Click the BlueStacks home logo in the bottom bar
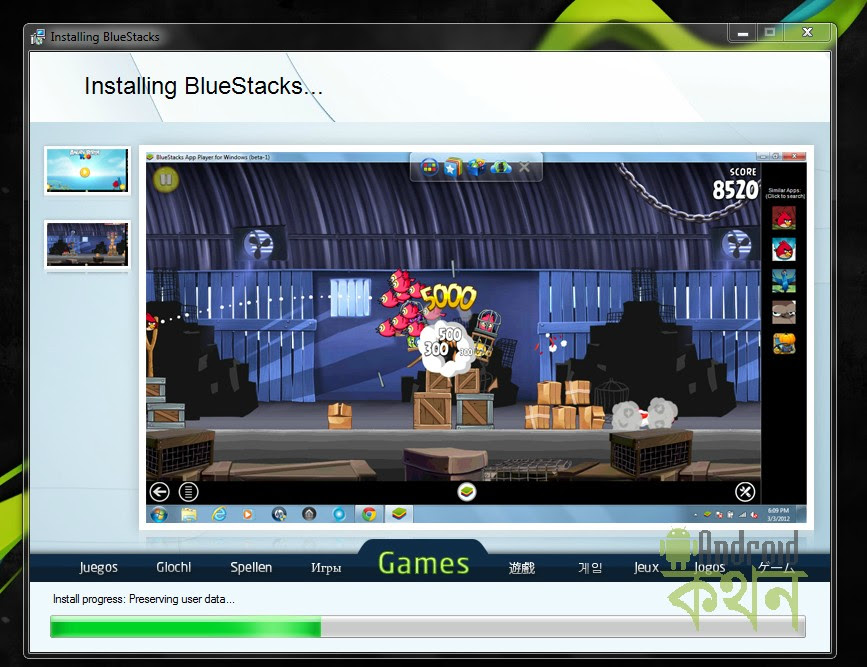867x667 pixels. click(x=467, y=492)
